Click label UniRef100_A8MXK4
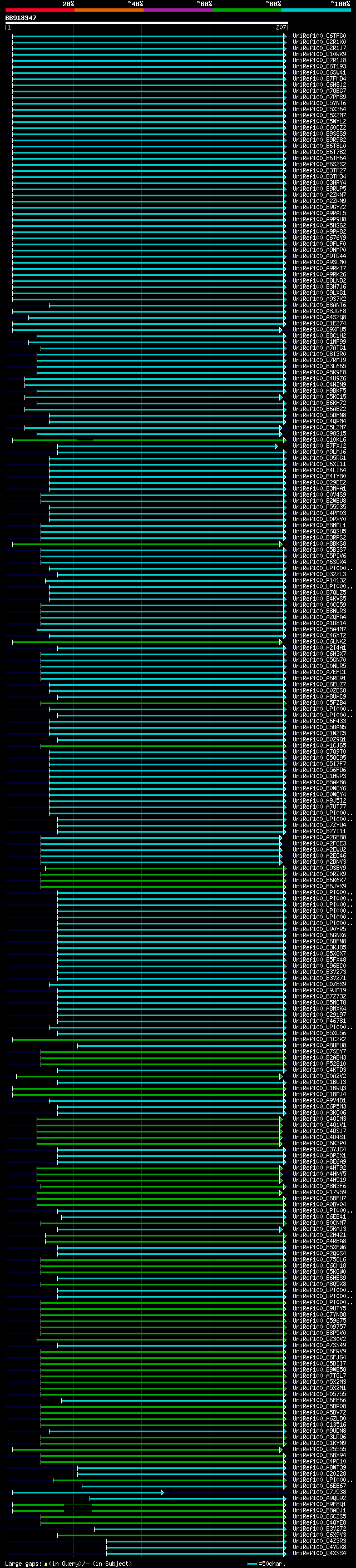 click(319, 1008)
